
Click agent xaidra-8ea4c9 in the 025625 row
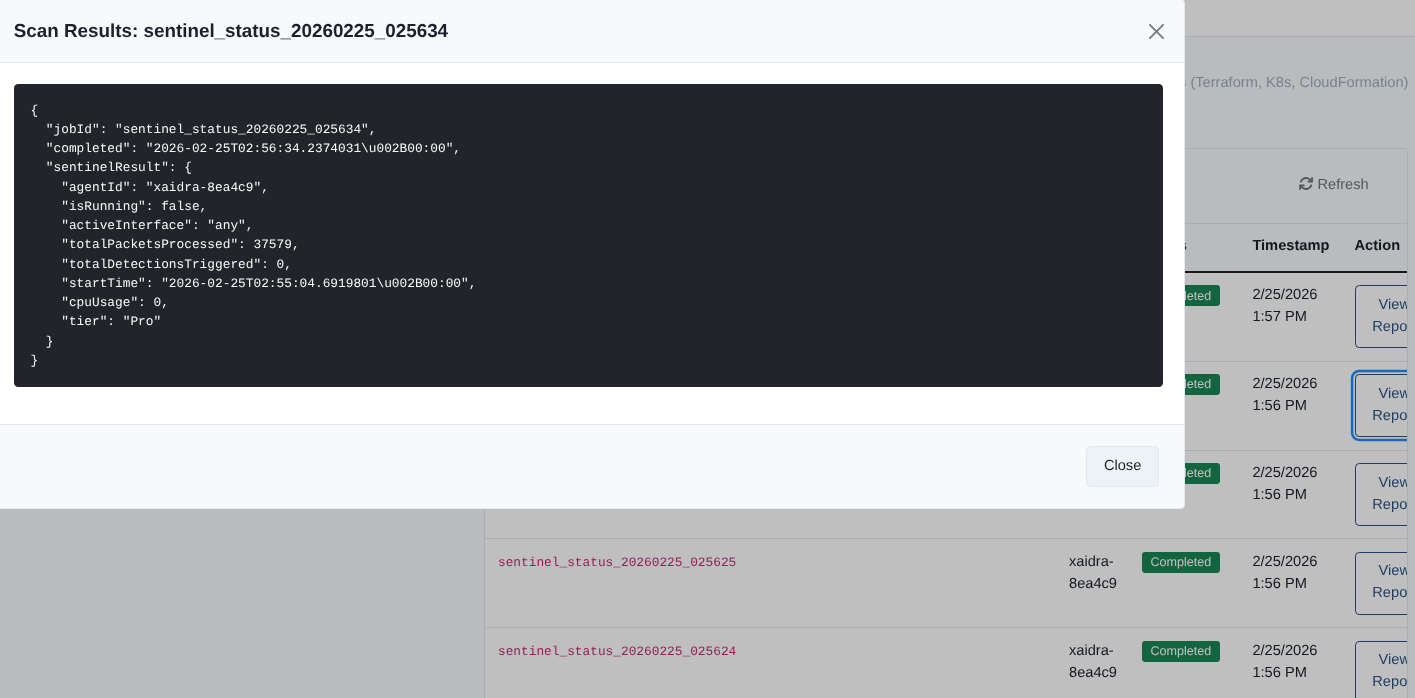1092,572
